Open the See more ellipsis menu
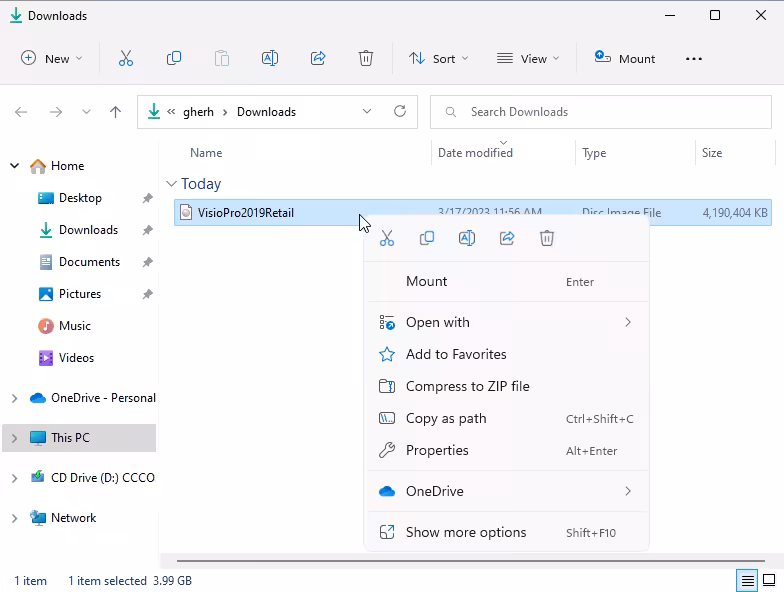 click(694, 58)
